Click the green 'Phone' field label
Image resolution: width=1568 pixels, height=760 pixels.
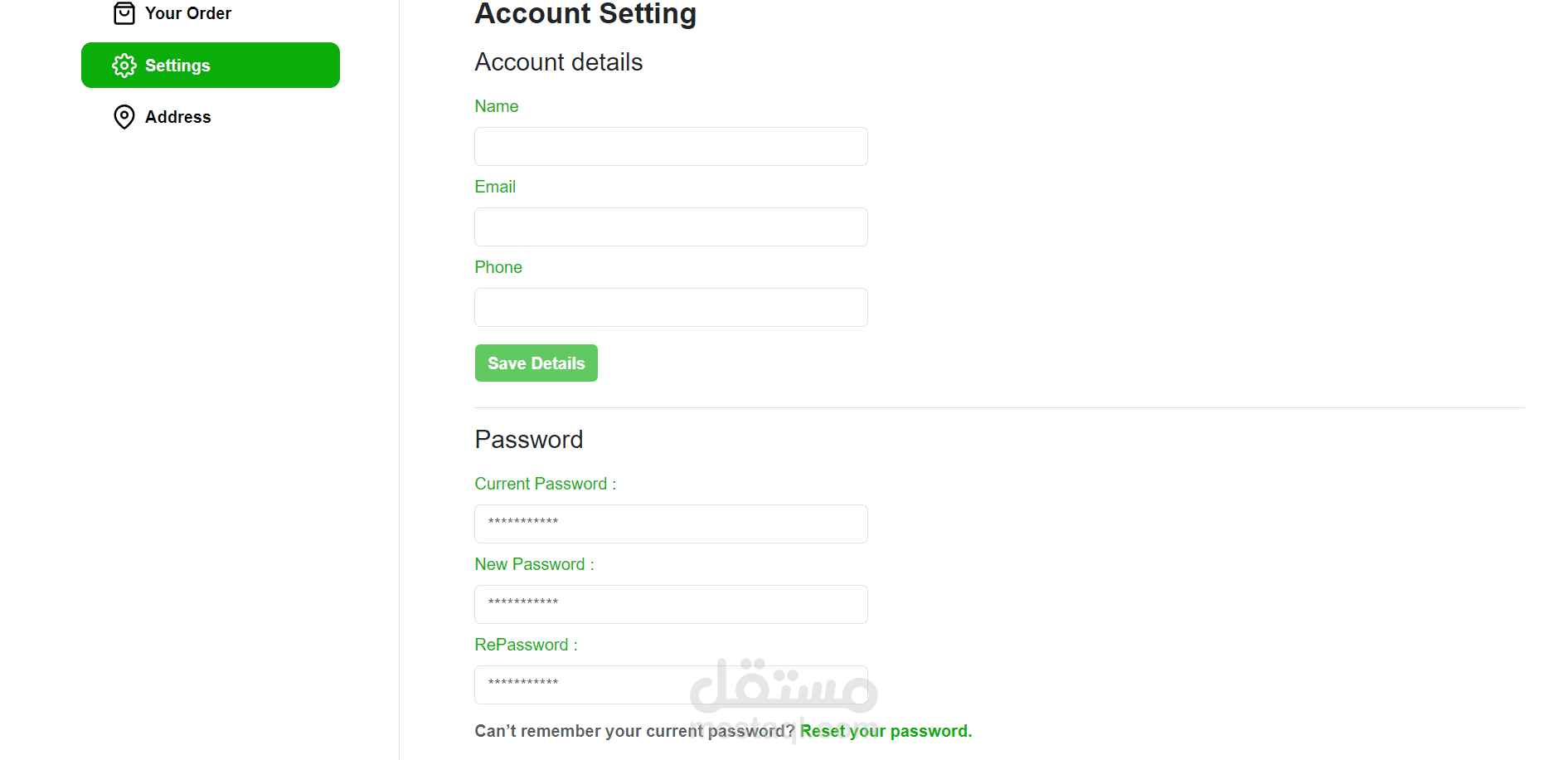tap(498, 267)
